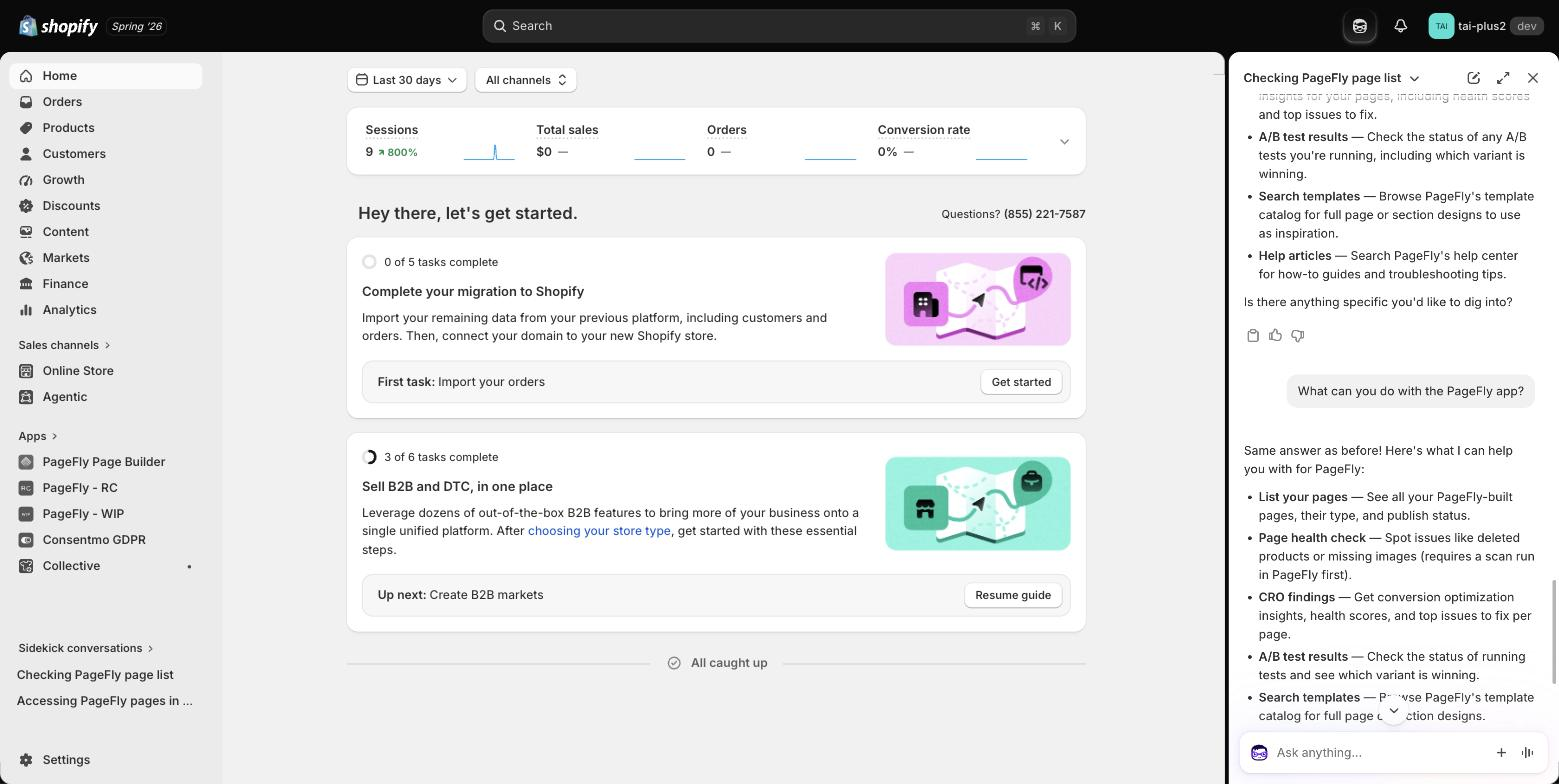Click the Collective app icon
The width and height of the screenshot is (1559, 784).
pos(26,566)
